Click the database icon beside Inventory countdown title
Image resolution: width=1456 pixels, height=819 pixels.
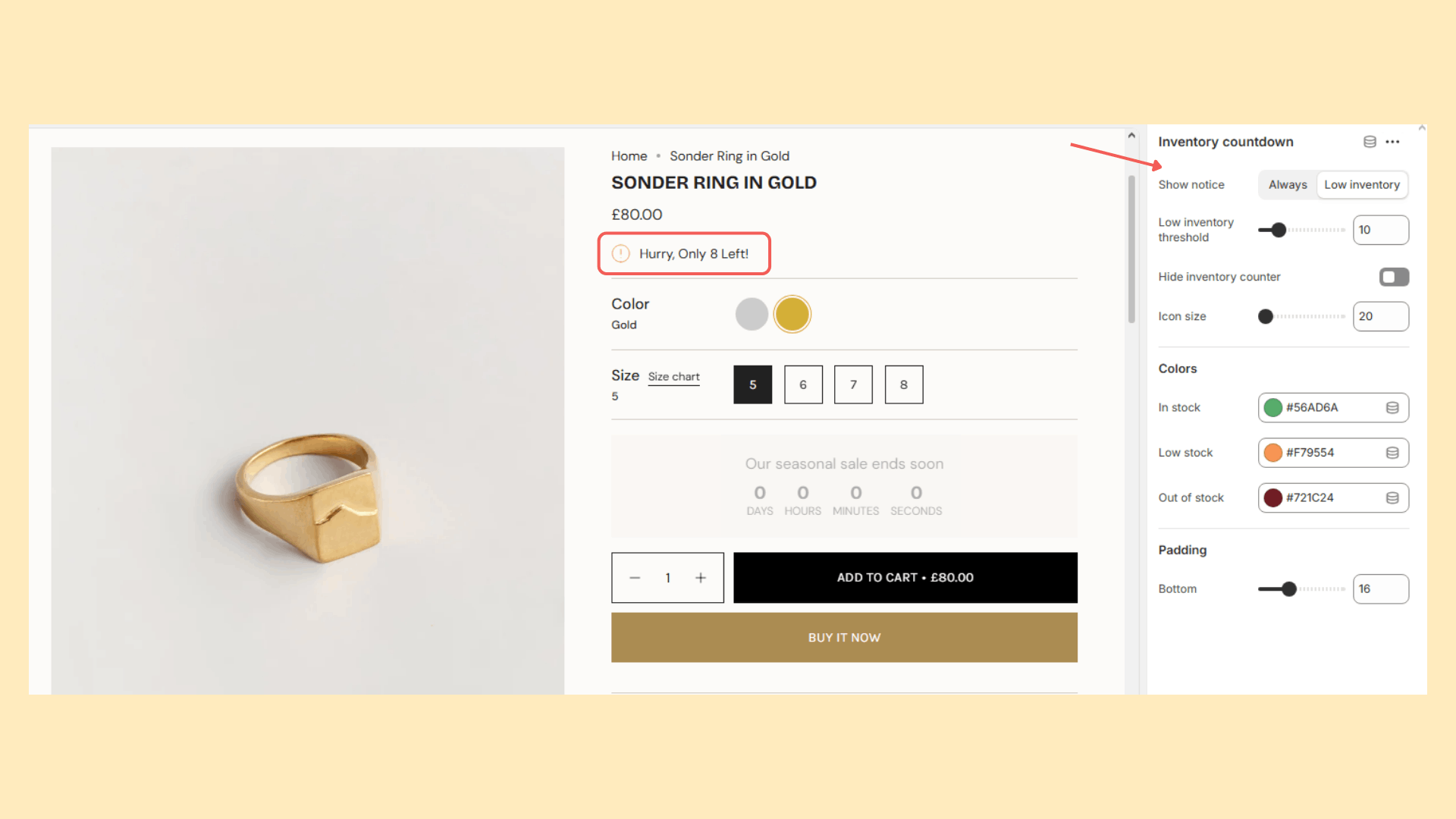(x=1370, y=141)
